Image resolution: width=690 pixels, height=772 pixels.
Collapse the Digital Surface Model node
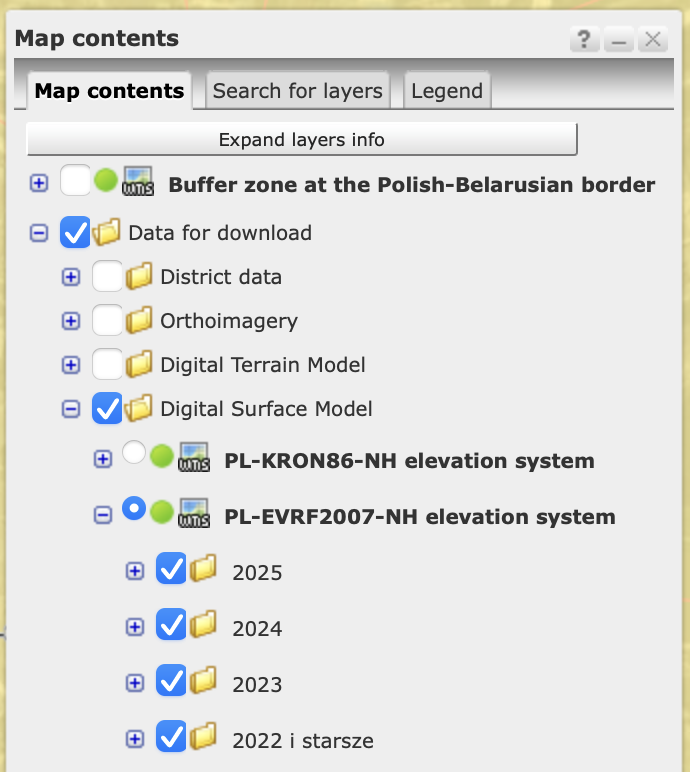[71, 409]
